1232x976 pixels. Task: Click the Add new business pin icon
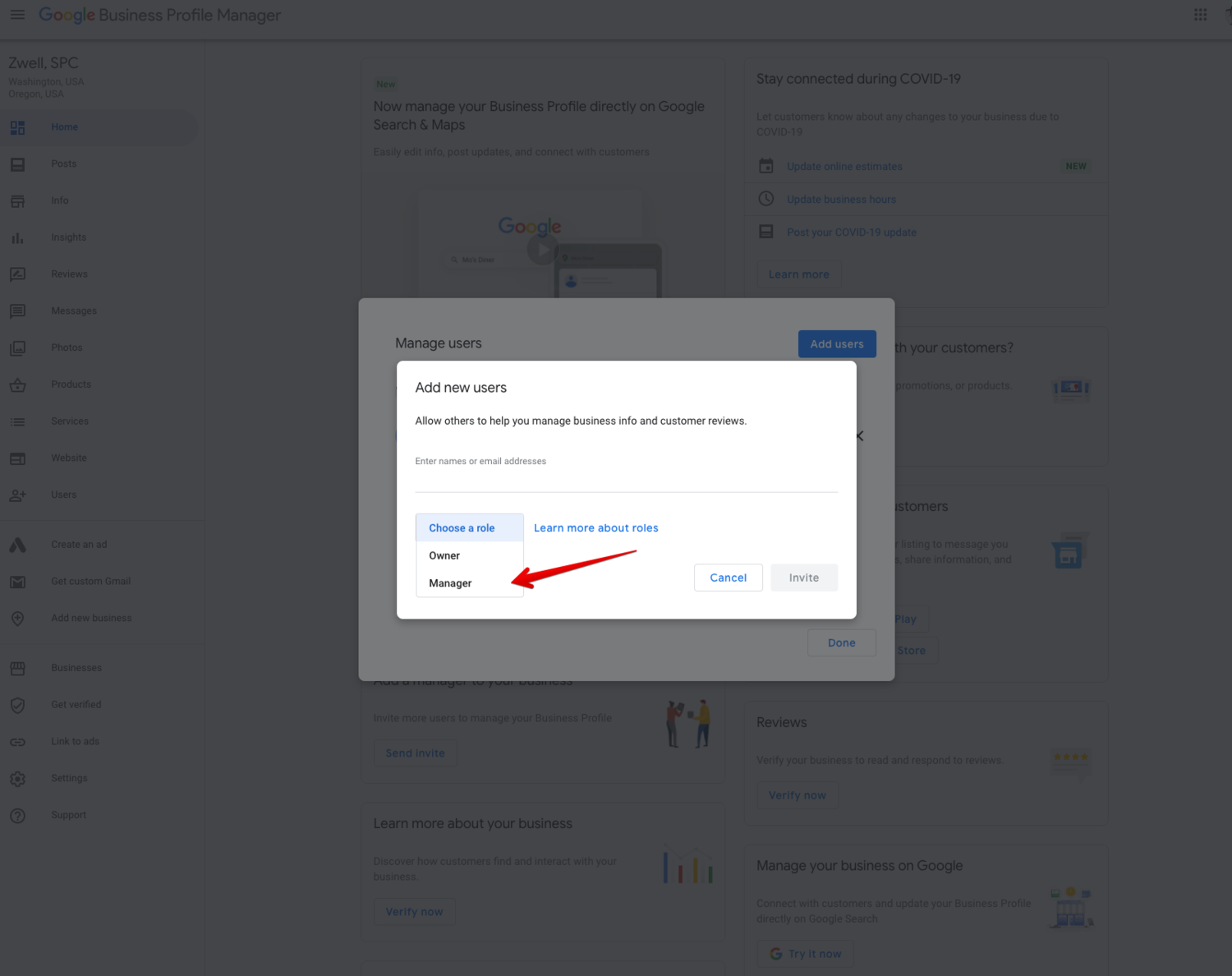[17, 619]
